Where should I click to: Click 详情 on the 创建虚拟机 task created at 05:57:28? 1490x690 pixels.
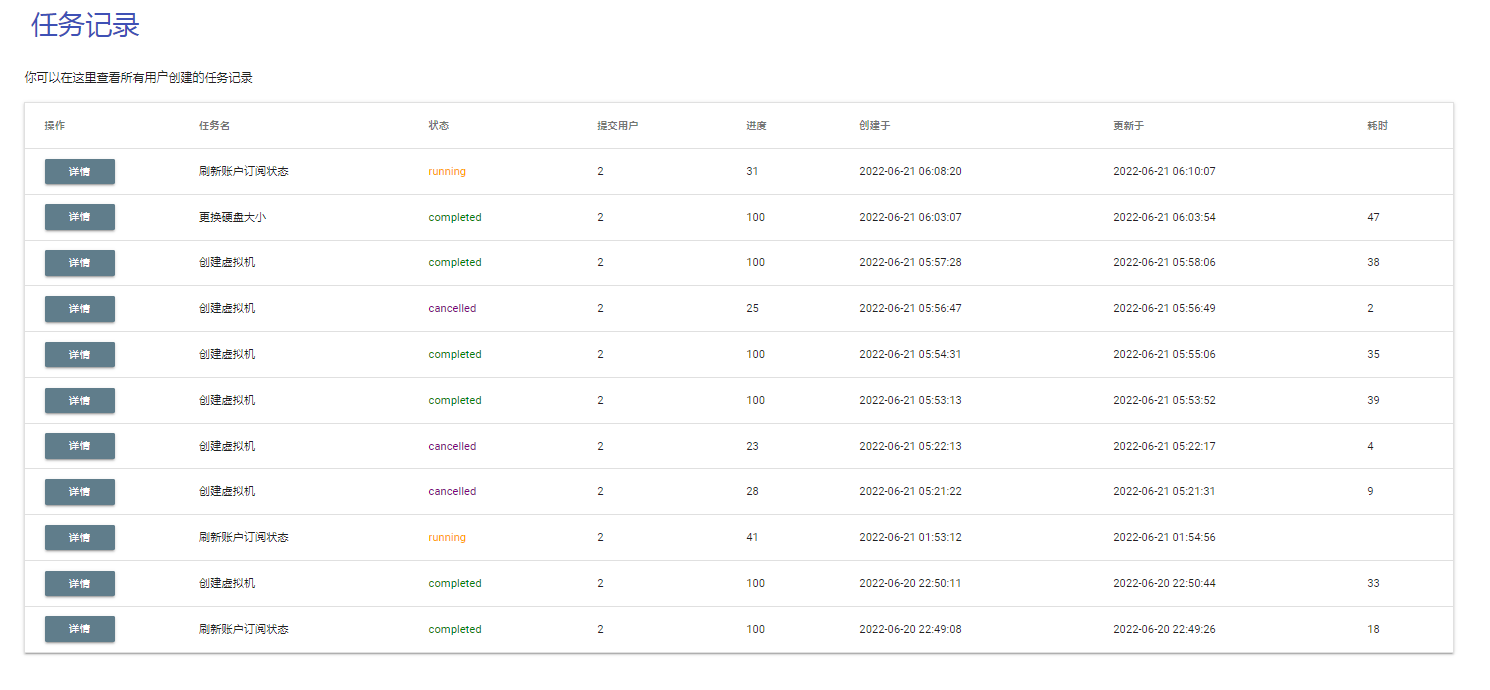[x=79, y=263]
